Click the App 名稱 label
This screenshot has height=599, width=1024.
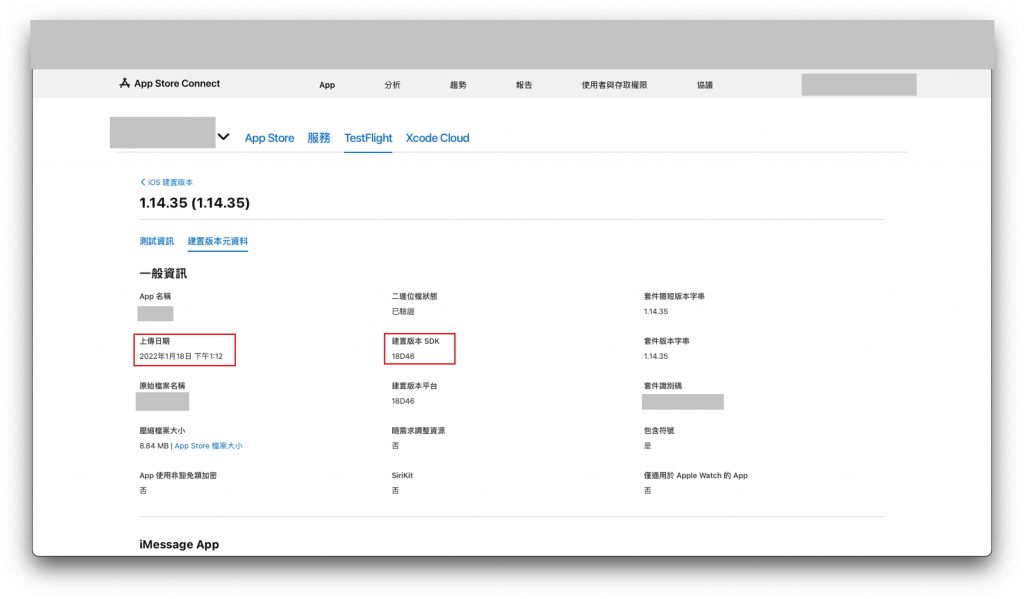pyautogui.click(x=155, y=297)
